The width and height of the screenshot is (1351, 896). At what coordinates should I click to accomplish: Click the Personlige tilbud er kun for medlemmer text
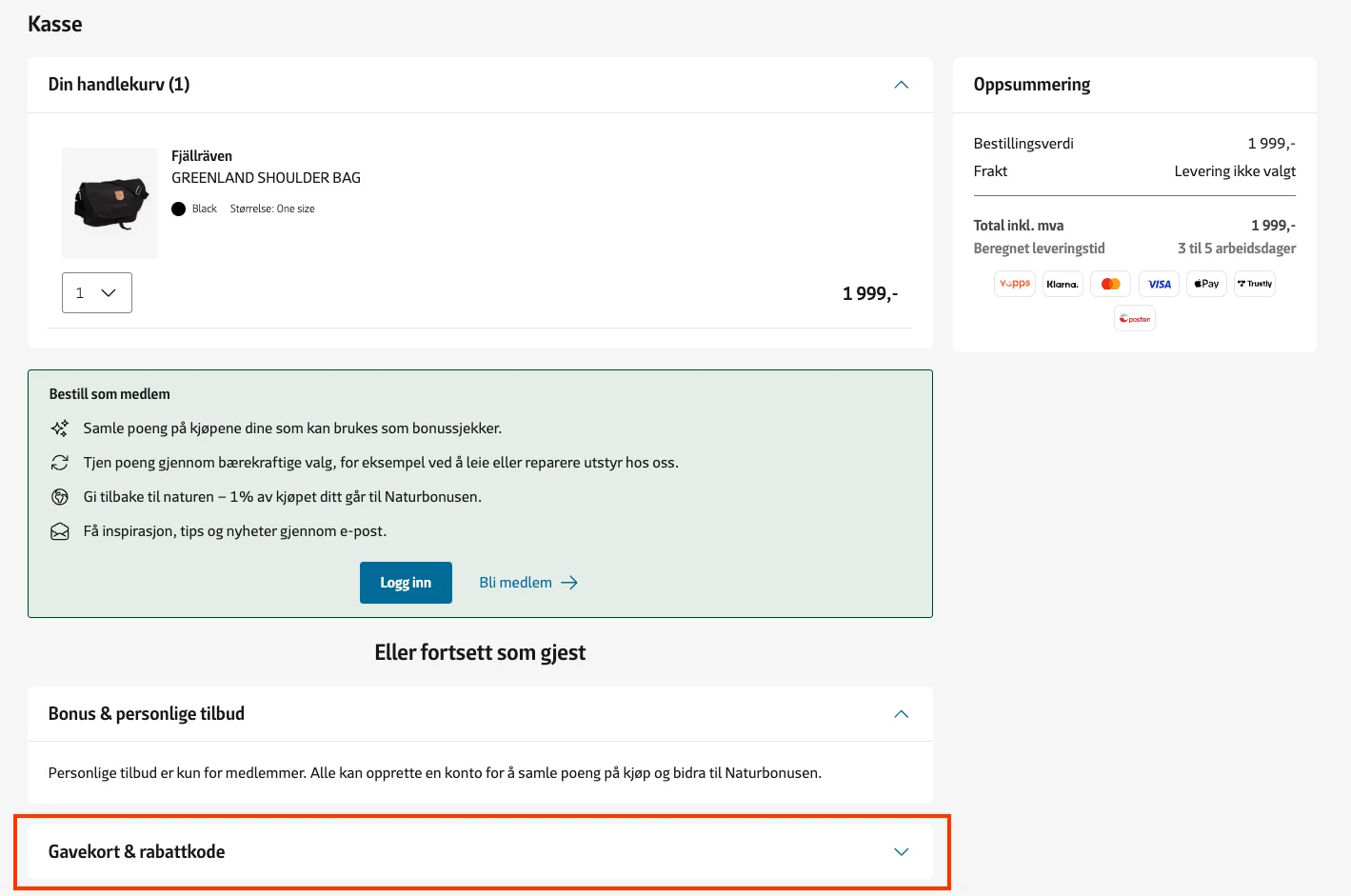tap(435, 773)
